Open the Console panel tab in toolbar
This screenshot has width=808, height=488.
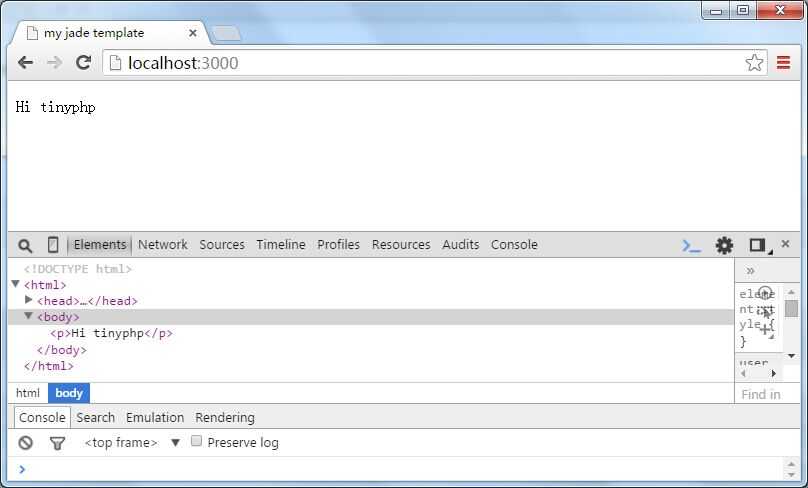(514, 245)
